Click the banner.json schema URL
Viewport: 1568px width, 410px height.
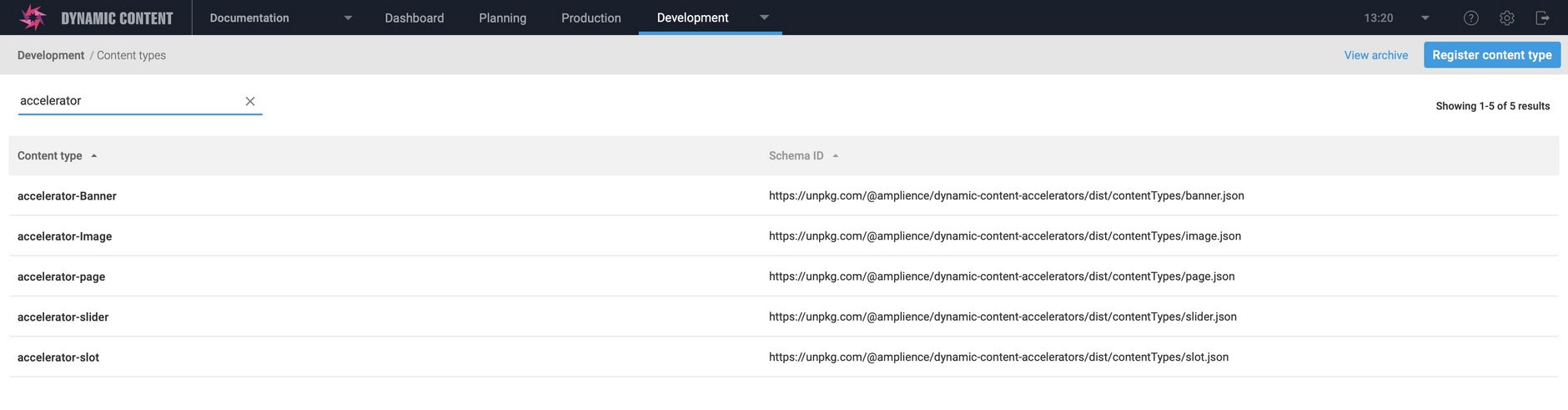point(1007,196)
